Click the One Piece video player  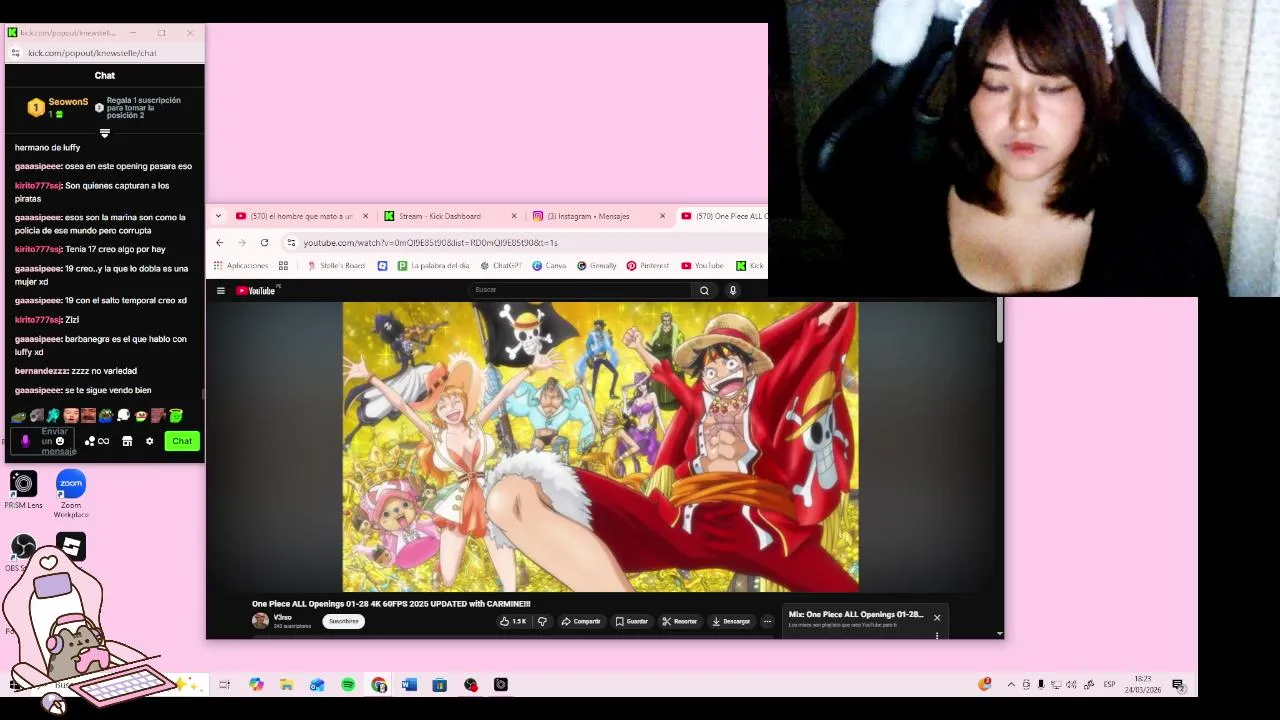point(600,447)
